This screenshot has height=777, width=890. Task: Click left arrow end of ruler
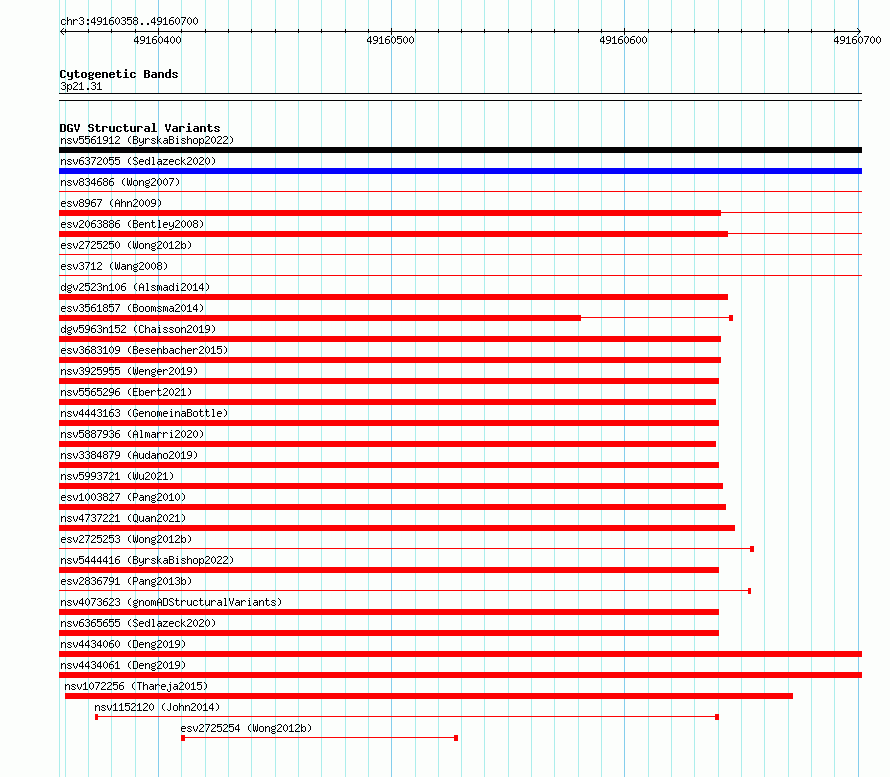click(x=62, y=31)
